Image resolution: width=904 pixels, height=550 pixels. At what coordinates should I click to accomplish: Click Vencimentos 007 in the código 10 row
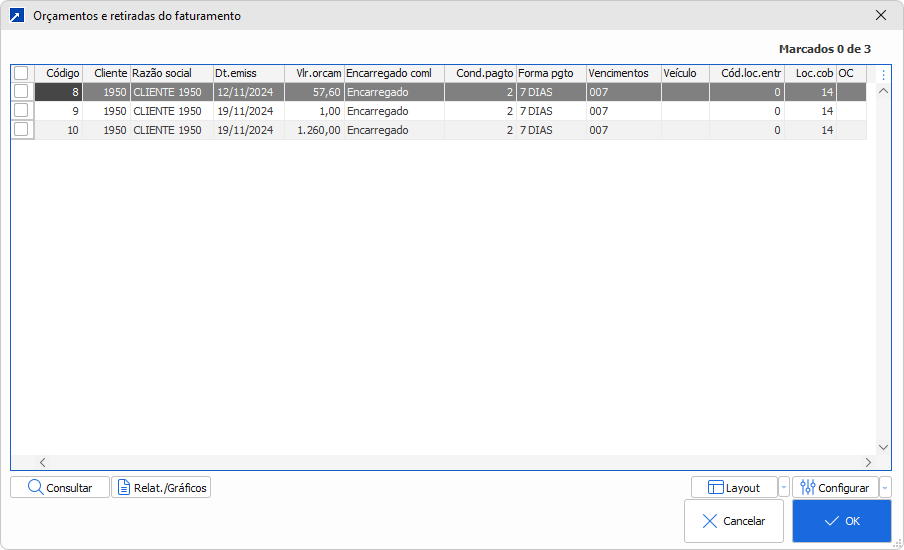pyautogui.click(x=624, y=130)
